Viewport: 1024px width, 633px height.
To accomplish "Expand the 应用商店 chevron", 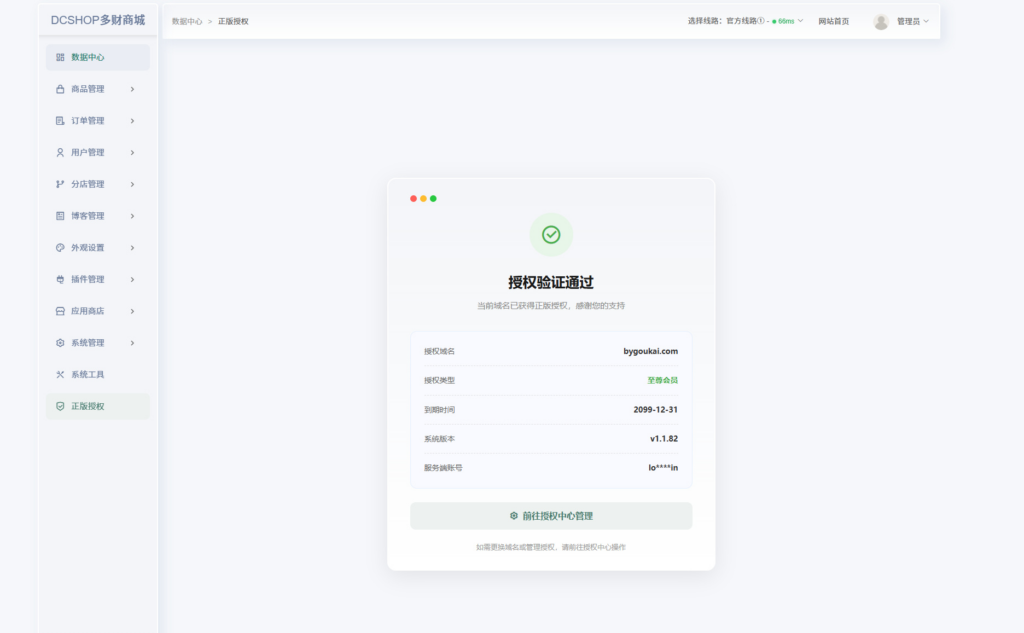I will pos(132,311).
